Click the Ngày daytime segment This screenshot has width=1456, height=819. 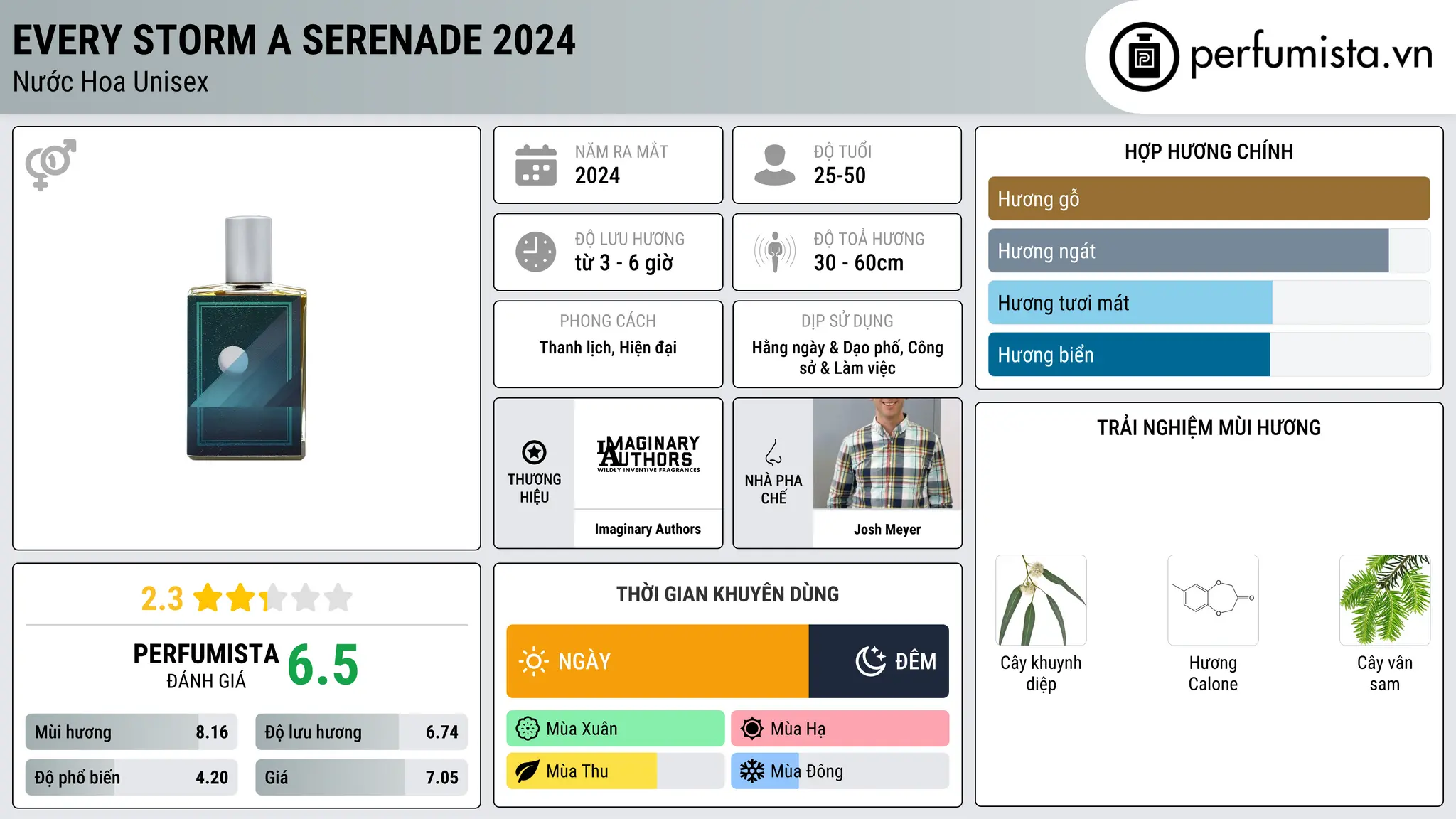[658, 661]
